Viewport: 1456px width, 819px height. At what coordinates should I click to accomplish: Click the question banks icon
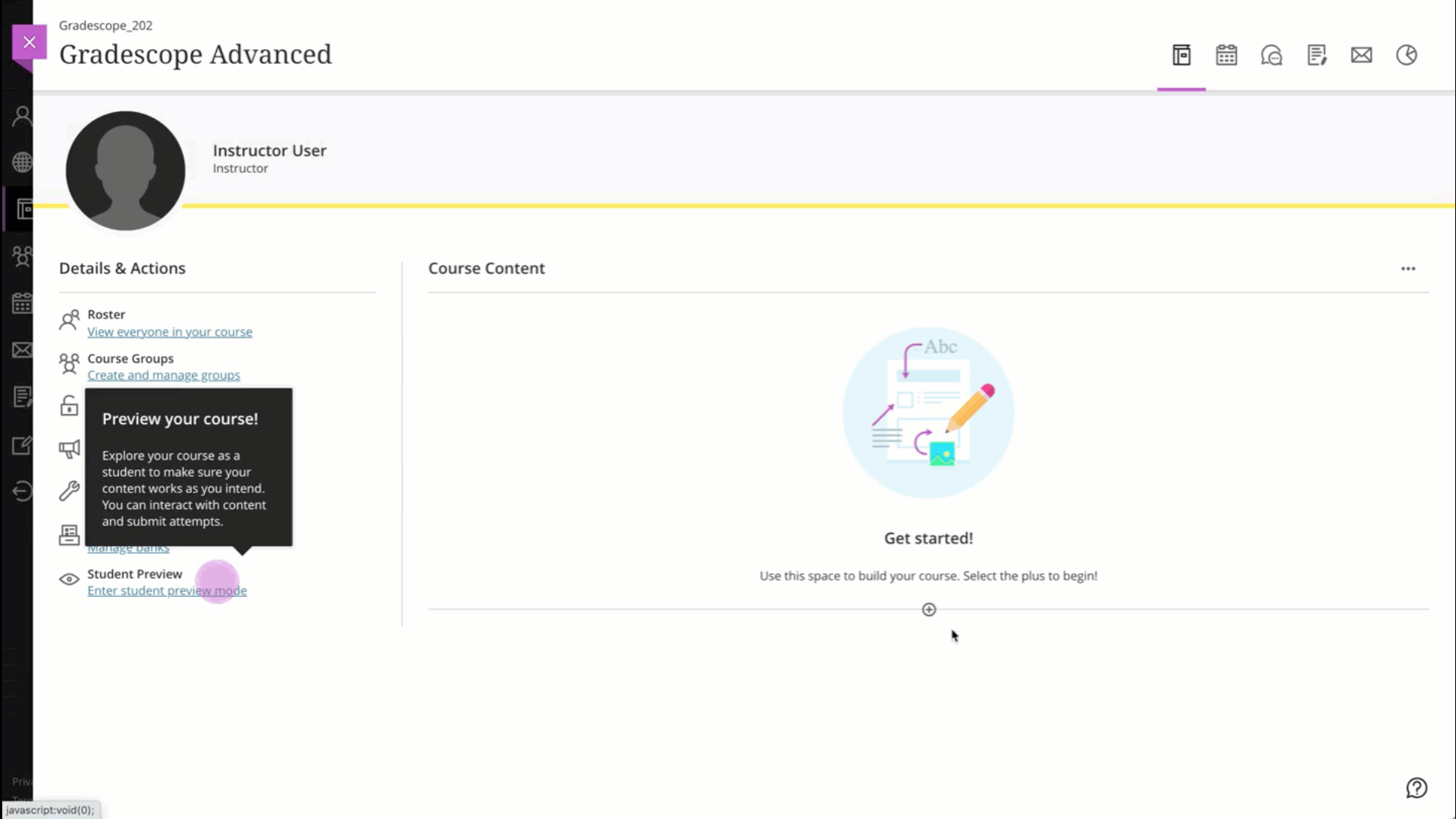(x=69, y=535)
